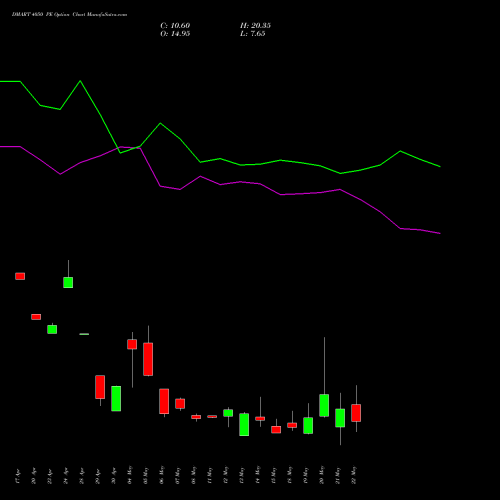This screenshot has height=500, width=500.
Task: Click the green candle above 24 Apr
Action: coord(68,282)
